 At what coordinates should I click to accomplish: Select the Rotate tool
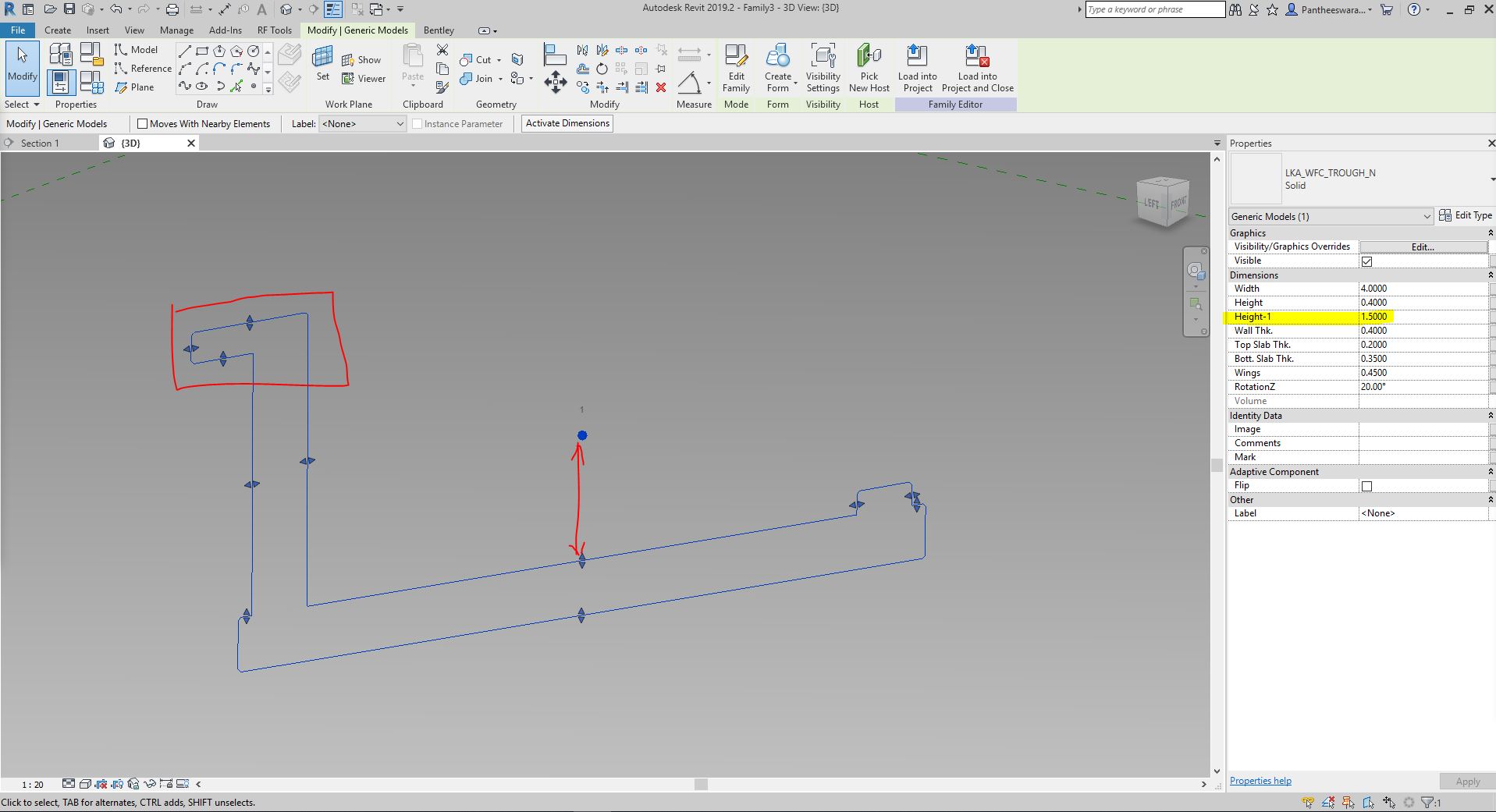point(602,69)
